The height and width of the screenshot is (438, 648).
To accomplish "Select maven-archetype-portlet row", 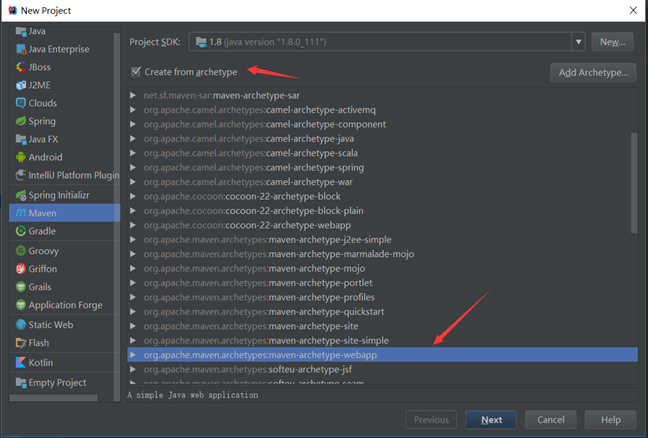I will point(382,283).
